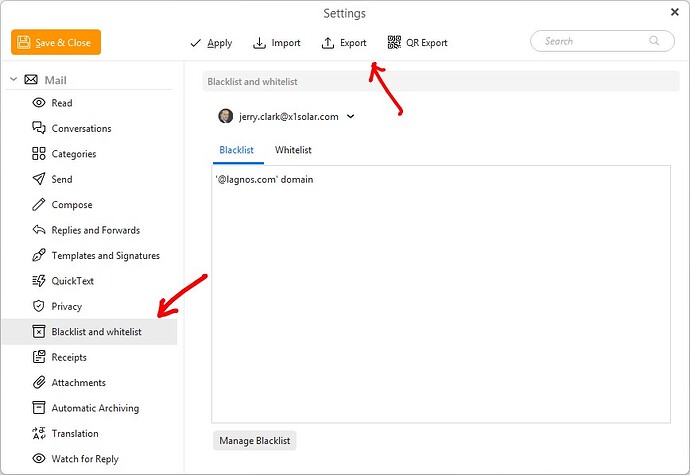This screenshot has height=475, width=690.
Task: Expand the jerry.clark@x1solar.com account dropdown
Action: pos(350,116)
